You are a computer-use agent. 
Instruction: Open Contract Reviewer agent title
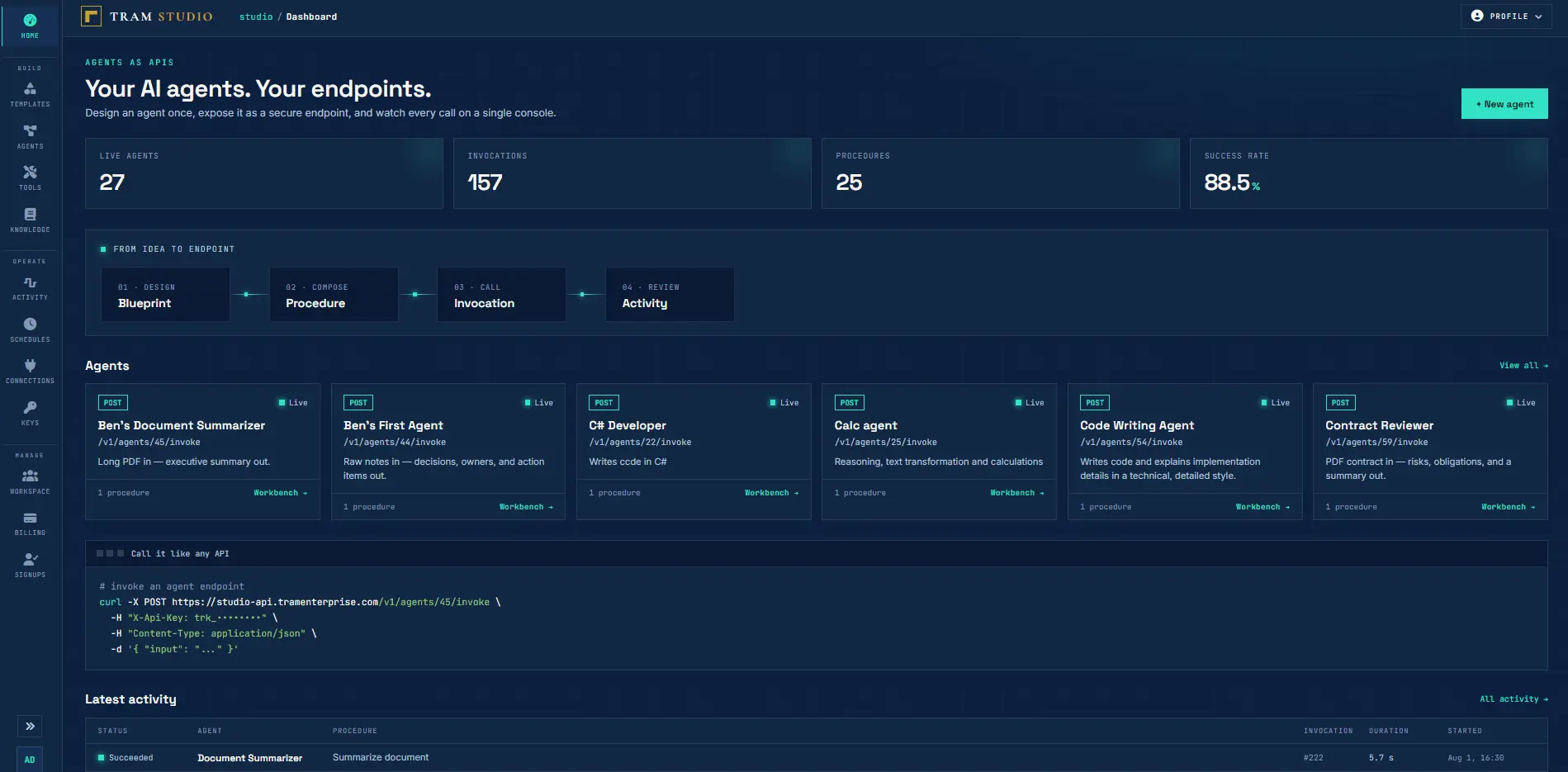(1379, 425)
